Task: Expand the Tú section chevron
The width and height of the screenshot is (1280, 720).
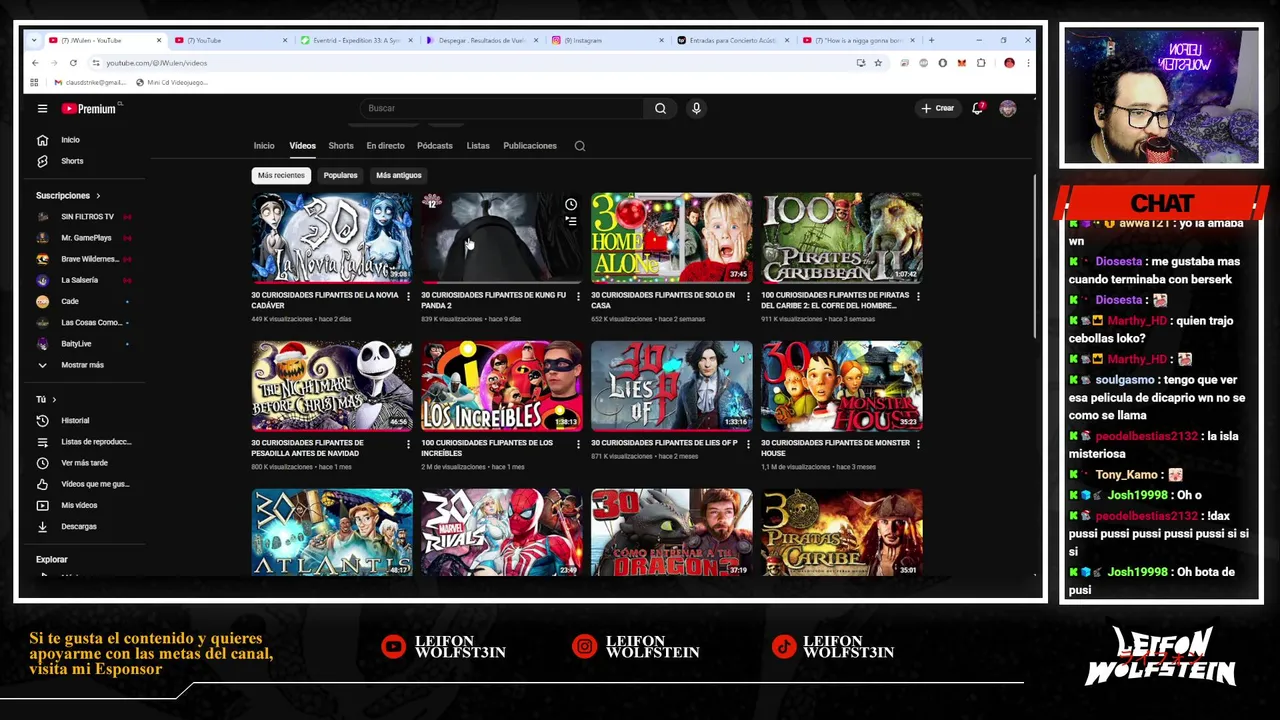Action: (x=55, y=400)
